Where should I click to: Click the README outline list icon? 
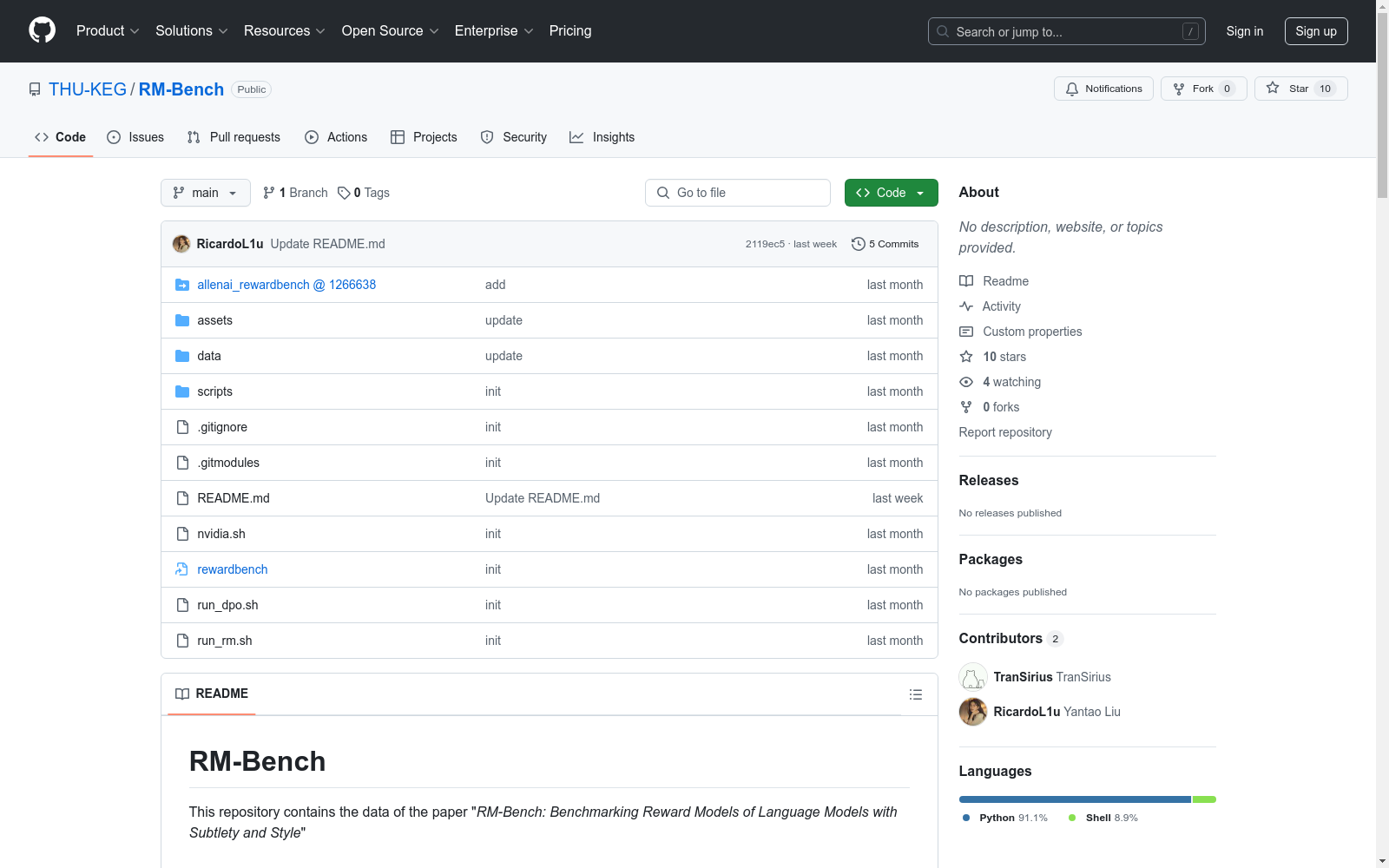click(x=915, y=694)
